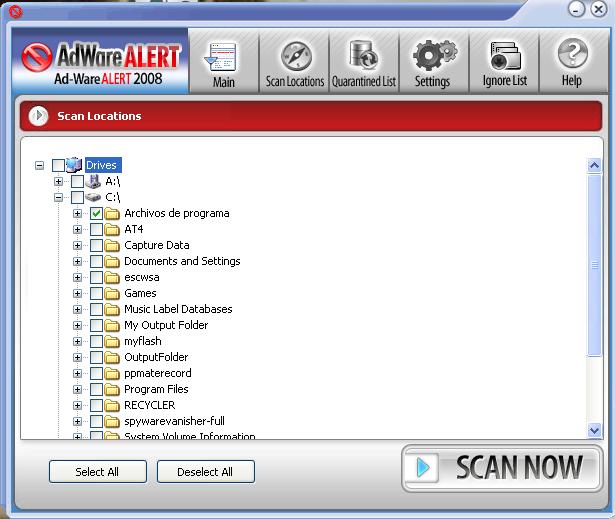Check the A:\ drive checkbox
This screenshot has width=615, height=519.
click(x=77, y=181)
